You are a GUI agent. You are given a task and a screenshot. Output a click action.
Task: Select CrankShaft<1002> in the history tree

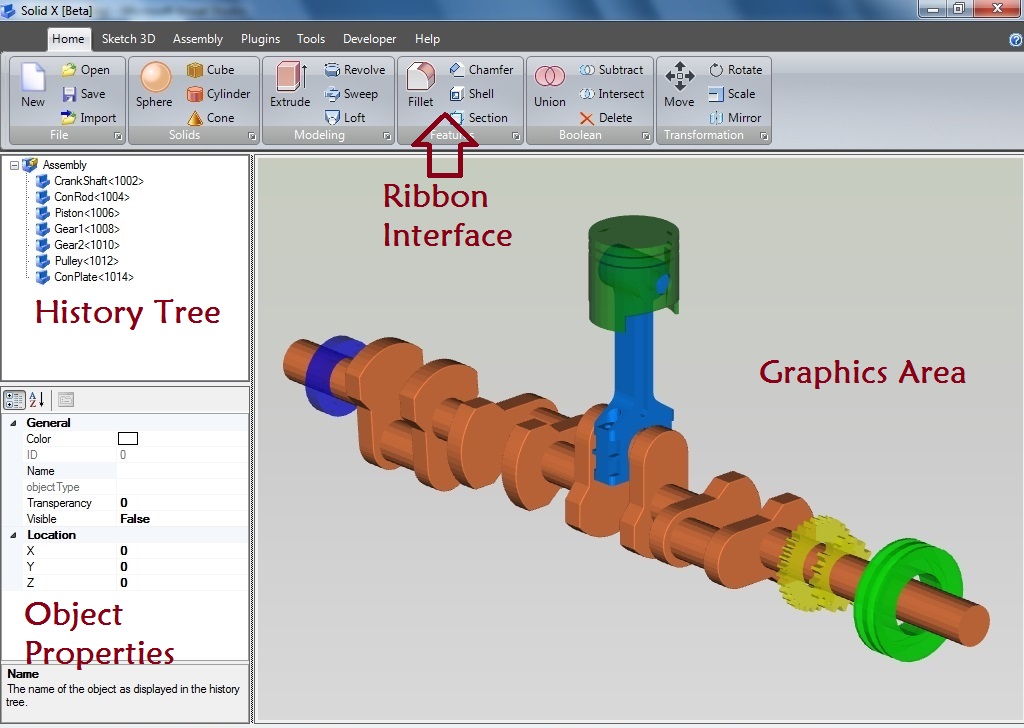(x=99, y=181)
